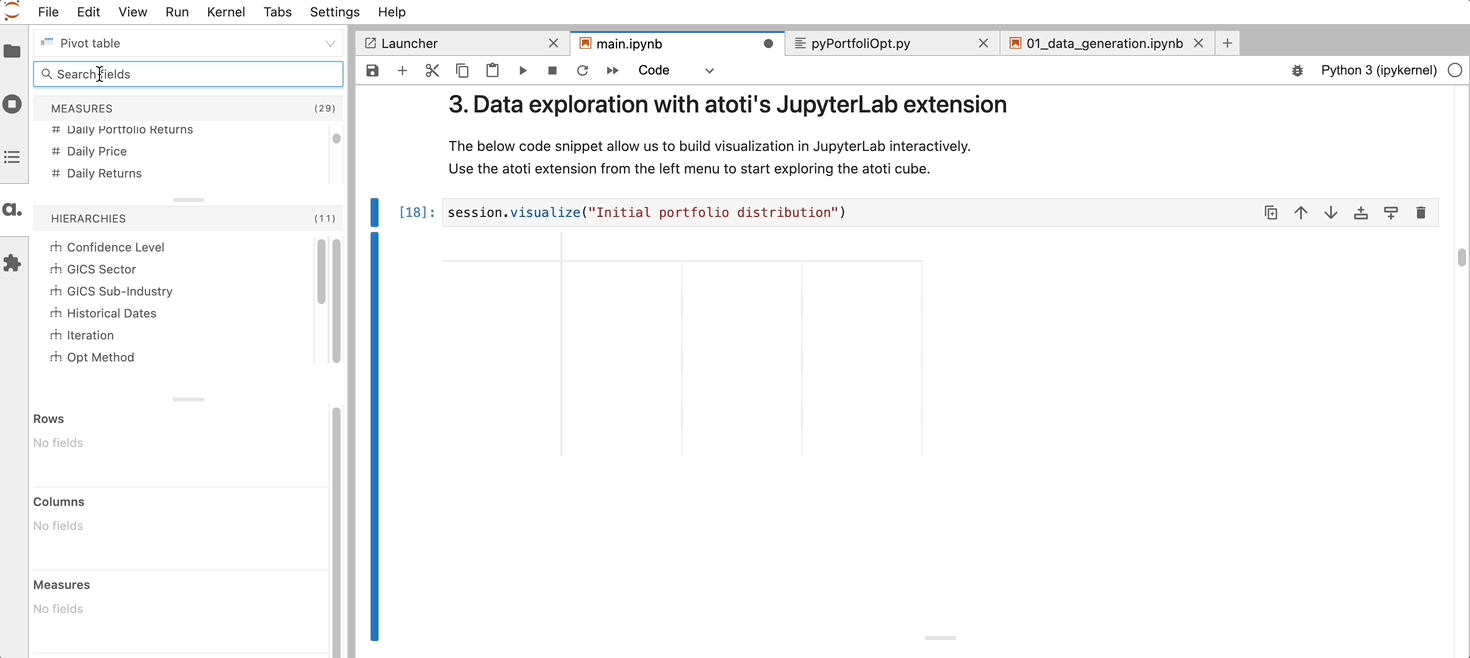Open the Run menu
Image resolution: width=1470 pixels, height=658 pixels.
(177, 12)
